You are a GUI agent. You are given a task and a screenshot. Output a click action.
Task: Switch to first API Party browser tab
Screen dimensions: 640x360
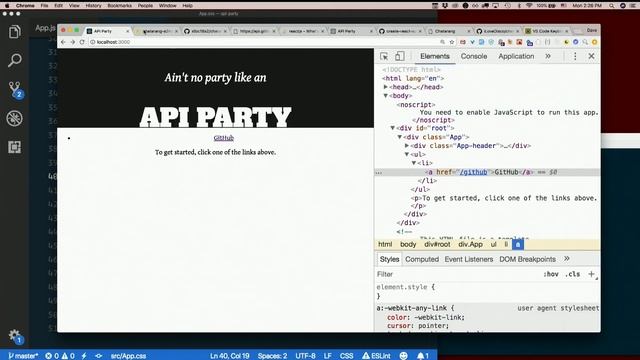click(x=108, y=31)
